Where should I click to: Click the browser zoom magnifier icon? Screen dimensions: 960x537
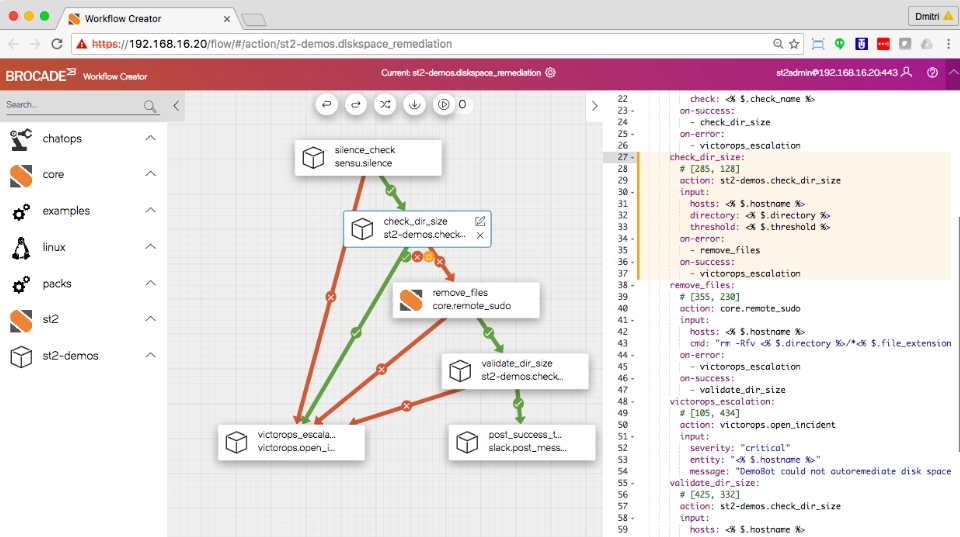click(778, 44)
